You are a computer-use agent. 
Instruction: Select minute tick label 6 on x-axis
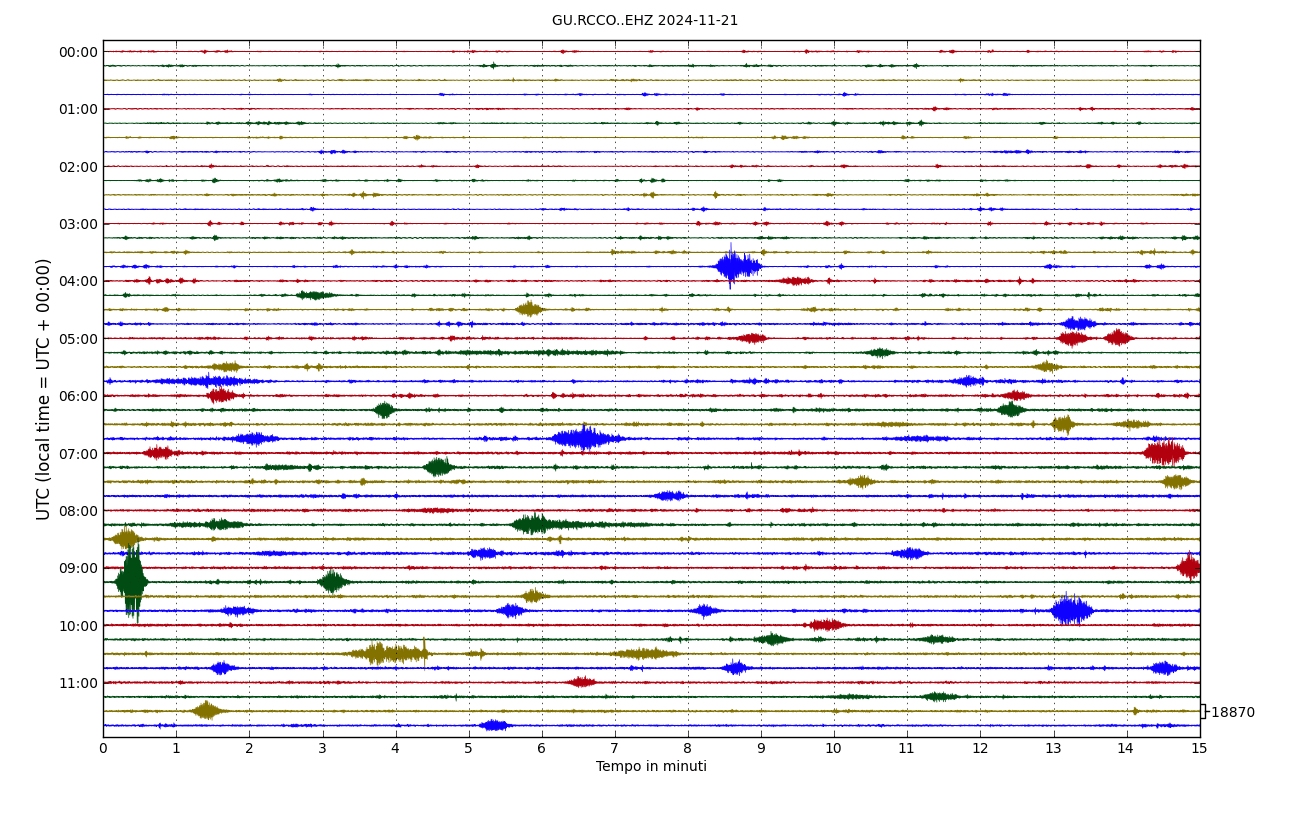click(x=541, y=748)
